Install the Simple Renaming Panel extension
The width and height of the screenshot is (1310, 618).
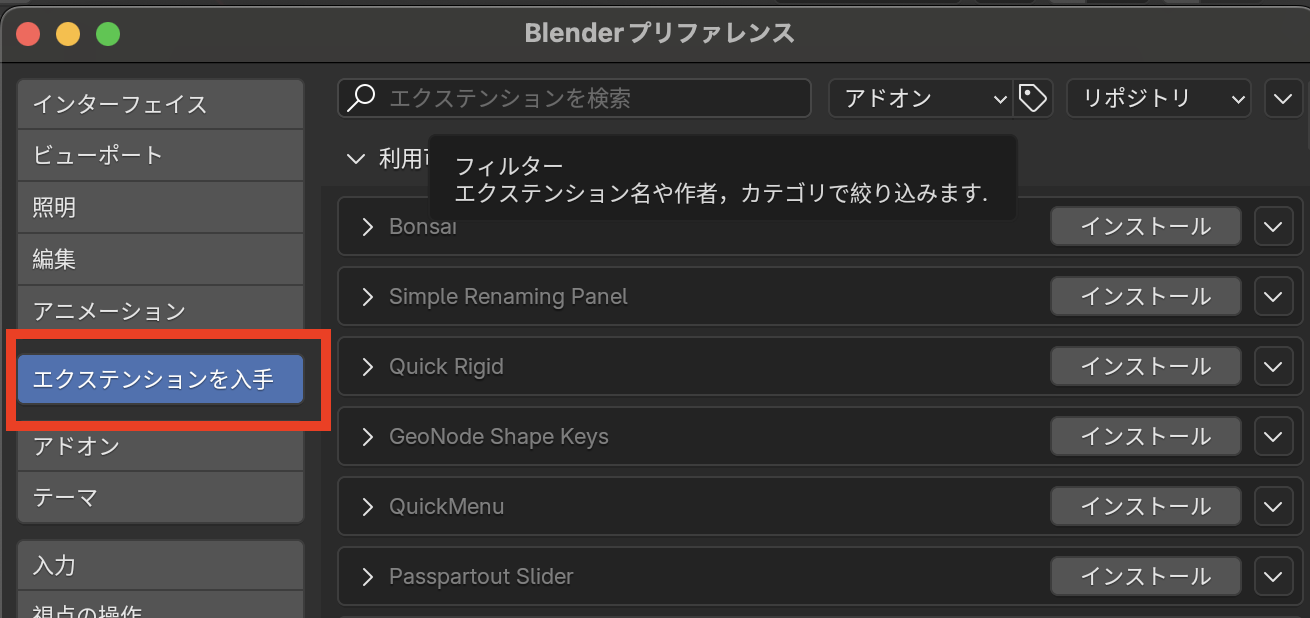point(1145,296)
